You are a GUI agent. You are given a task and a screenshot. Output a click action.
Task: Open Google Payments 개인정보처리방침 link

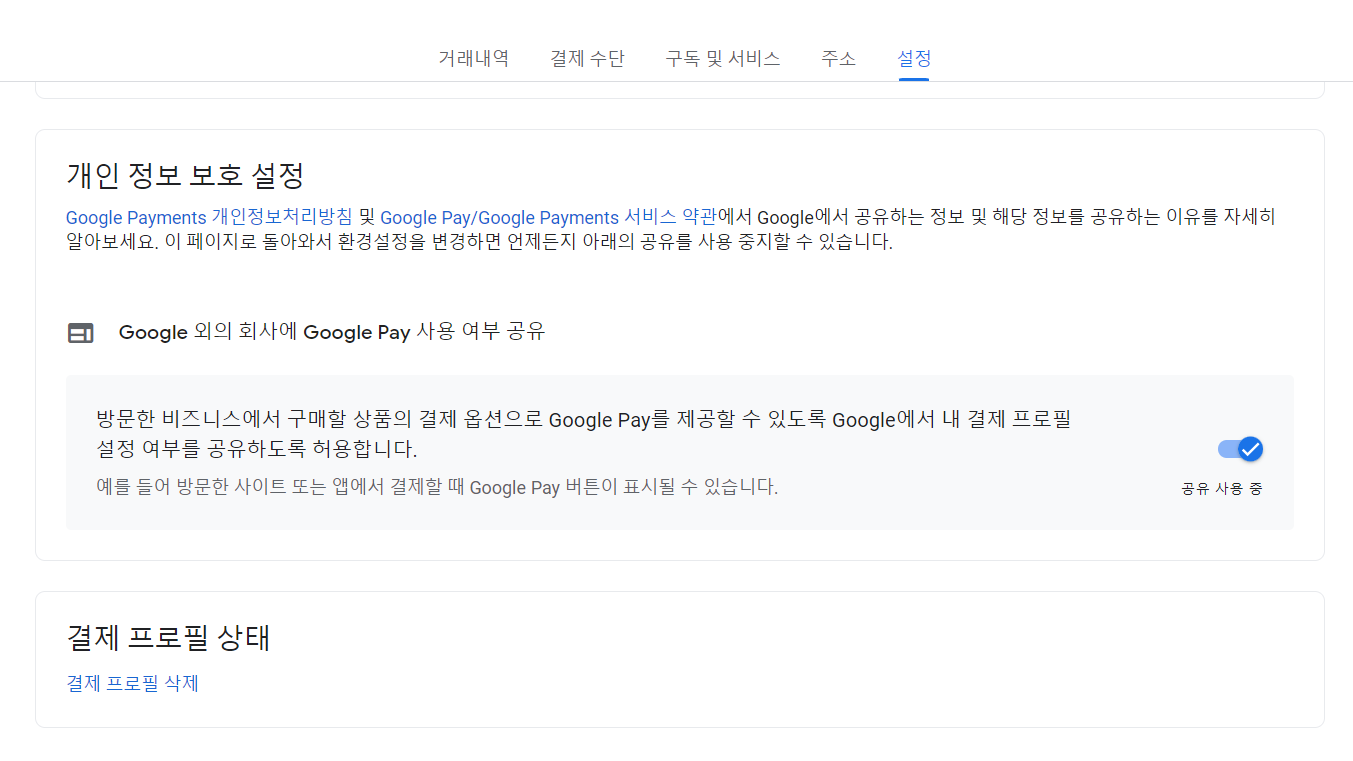[x=209, y=217]
